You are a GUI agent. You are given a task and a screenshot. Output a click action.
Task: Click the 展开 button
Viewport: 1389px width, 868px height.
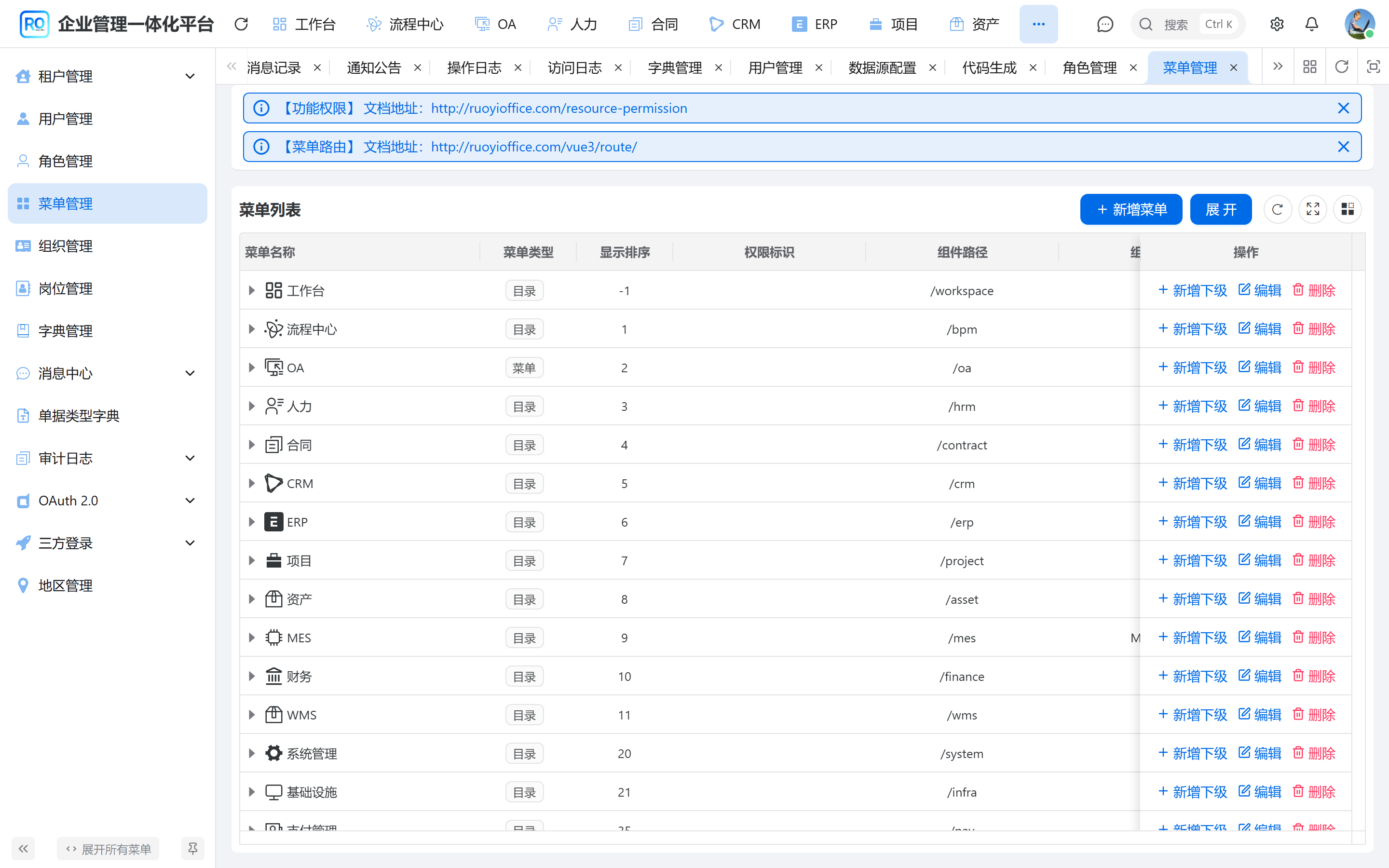coord(1221,210)
